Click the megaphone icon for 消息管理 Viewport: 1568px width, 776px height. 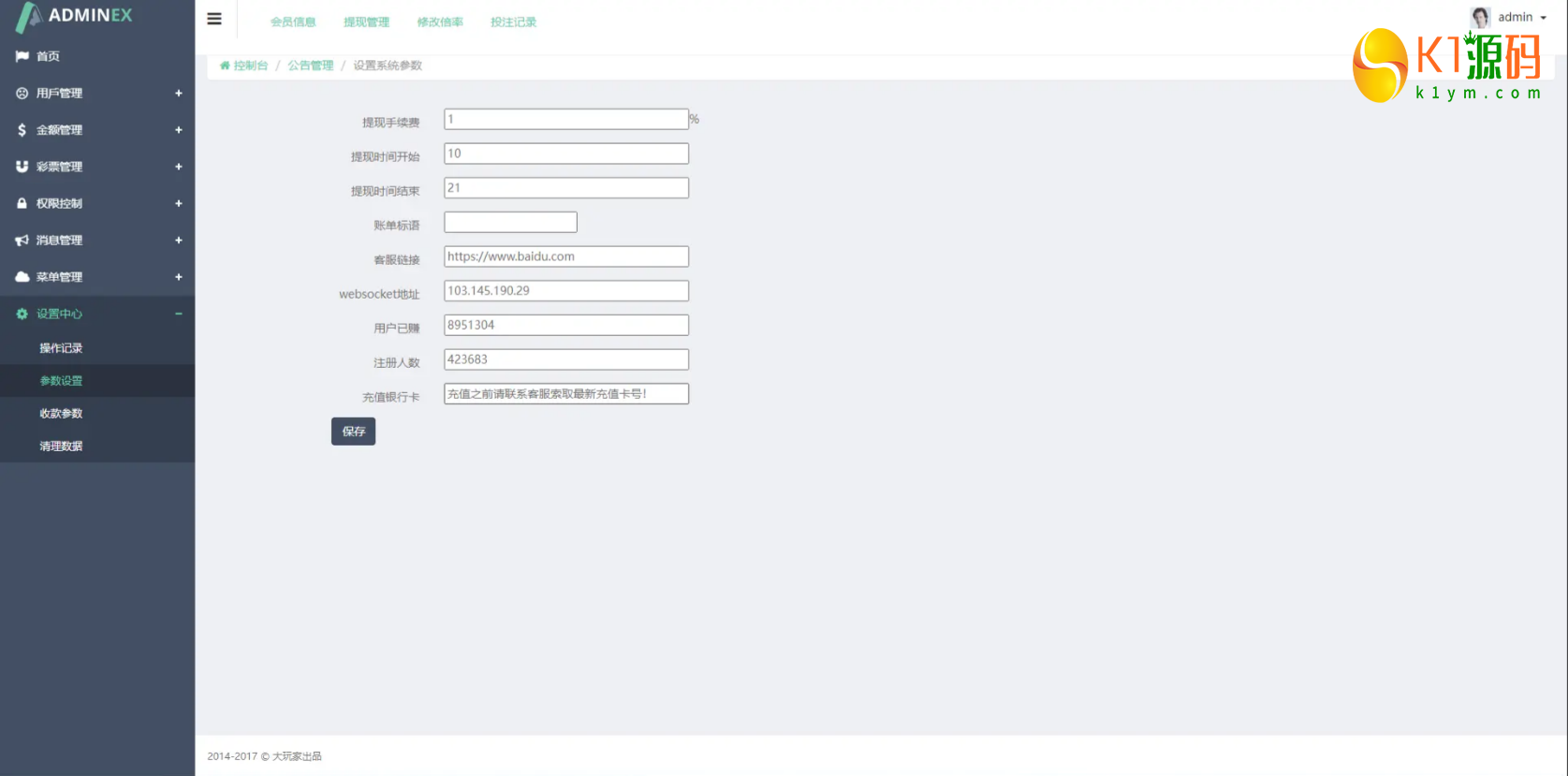click(x=22, y=241)
